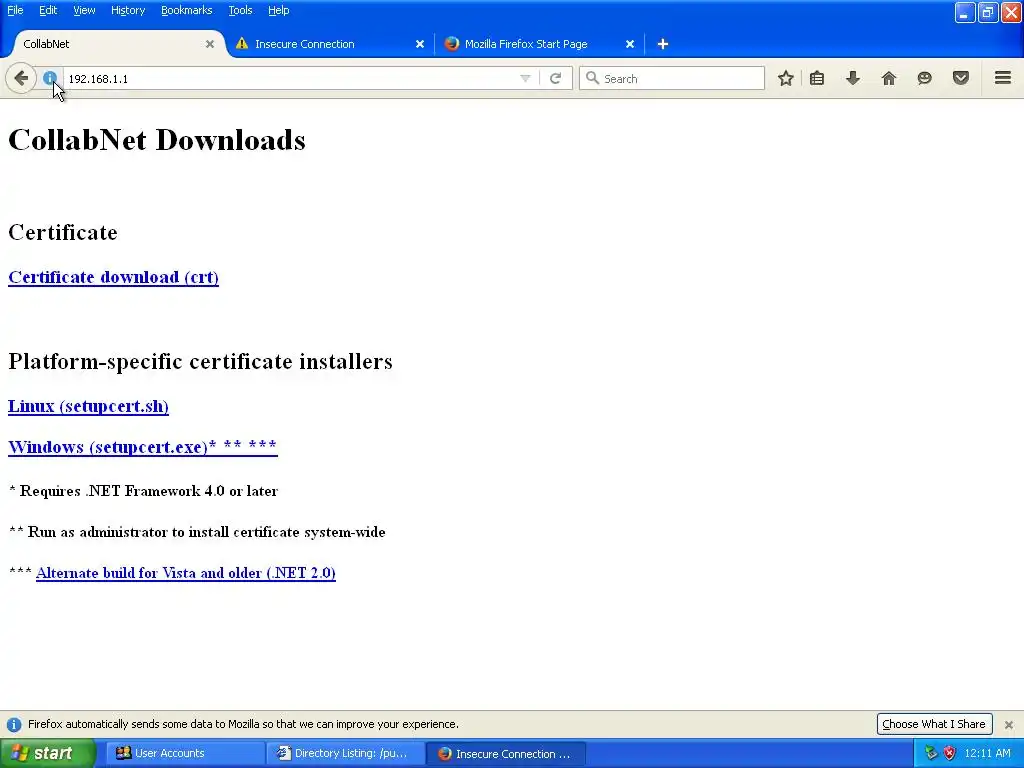Show bookmarks list icon
1024x768 pixels.
tap(817, 78)
